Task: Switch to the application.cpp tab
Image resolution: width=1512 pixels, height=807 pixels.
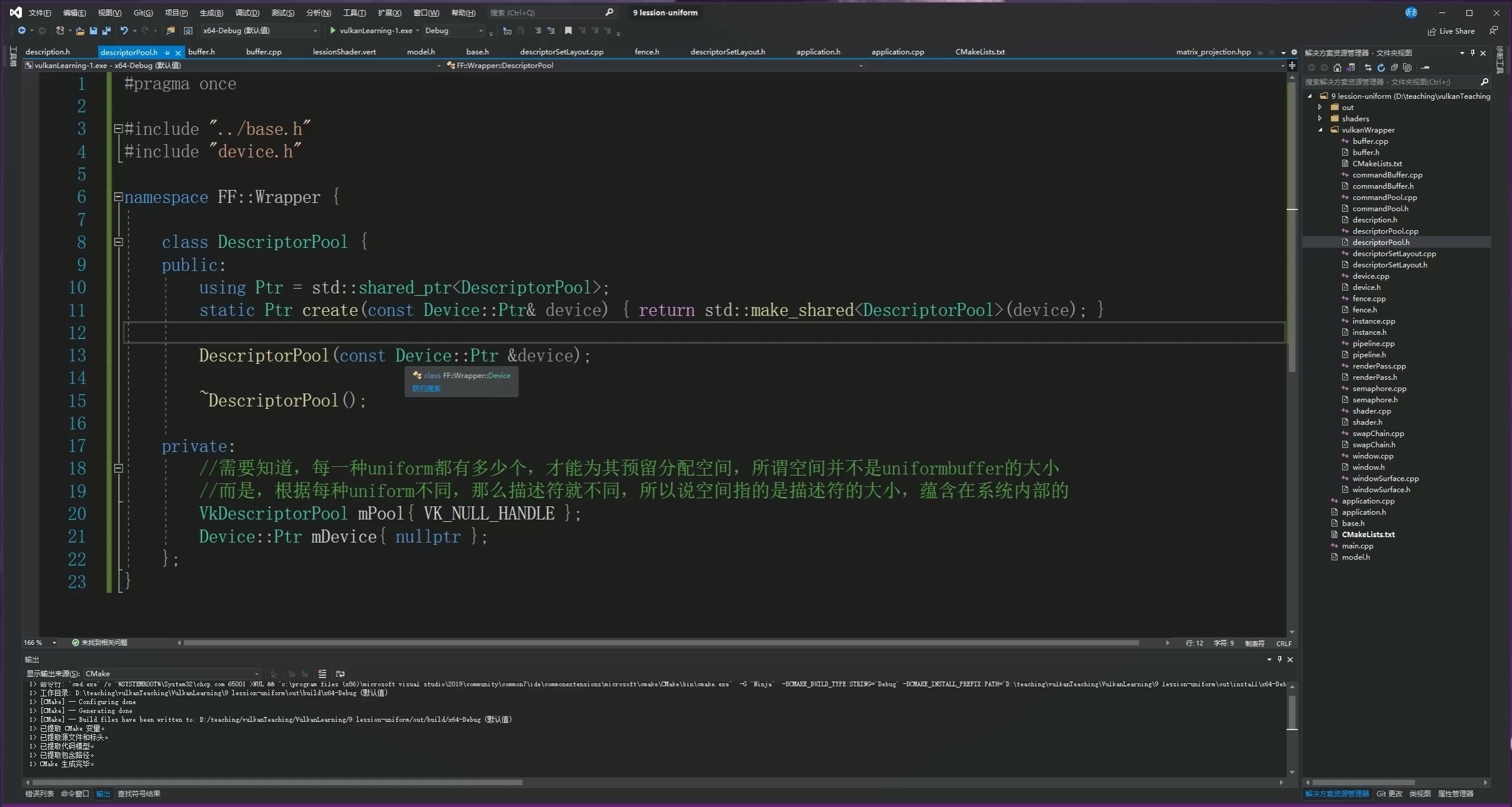Action: click(897, 52)
